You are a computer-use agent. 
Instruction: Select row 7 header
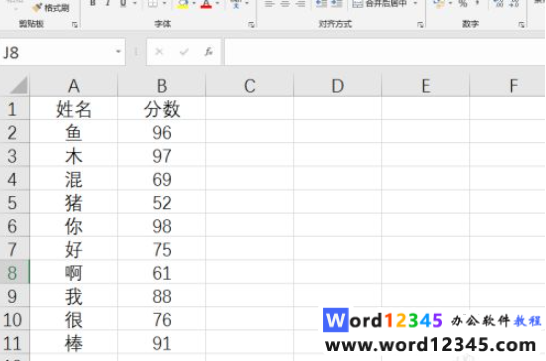pyautogui.click(x=14, y=249)
